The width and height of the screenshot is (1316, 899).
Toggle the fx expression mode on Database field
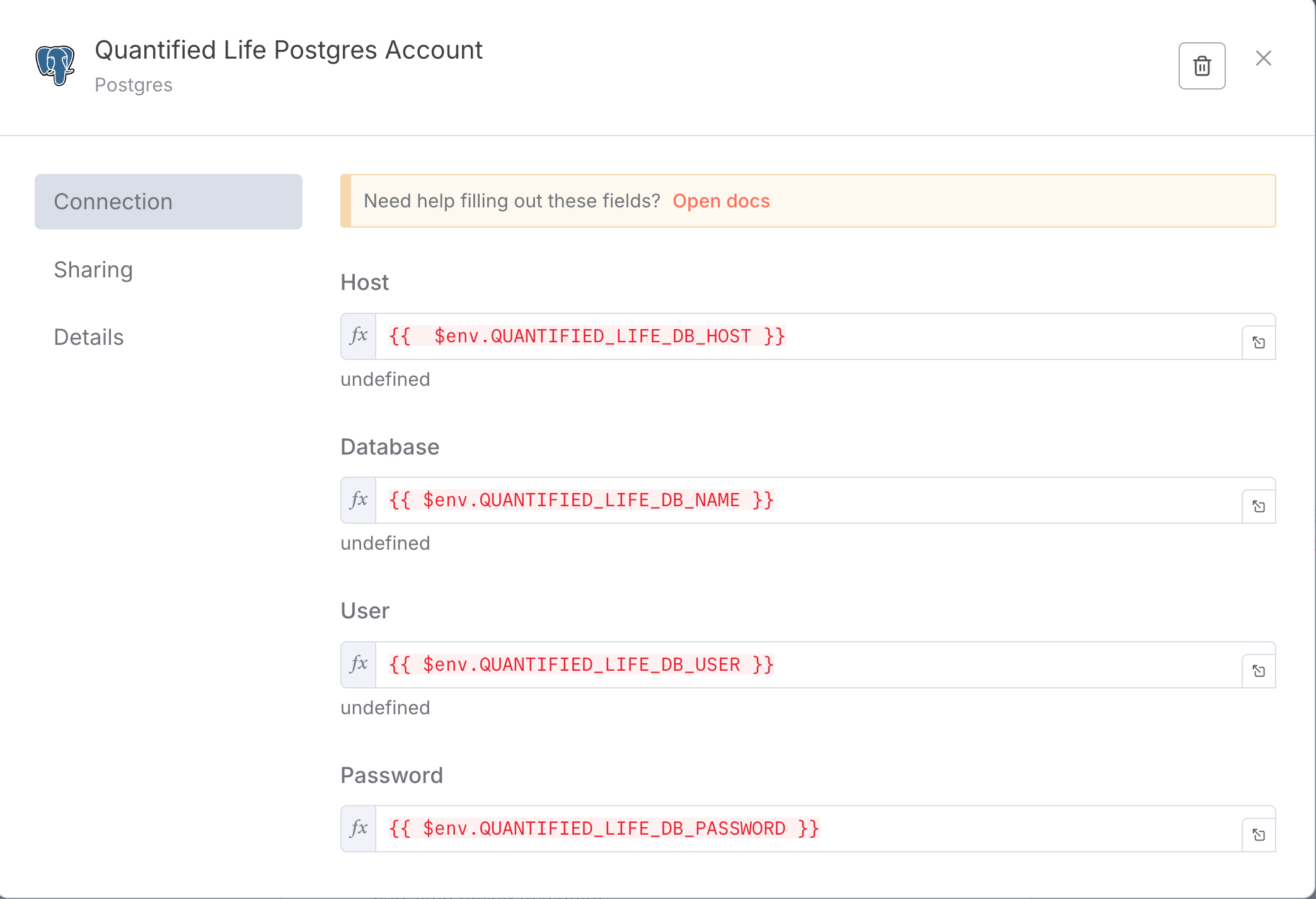359,500
